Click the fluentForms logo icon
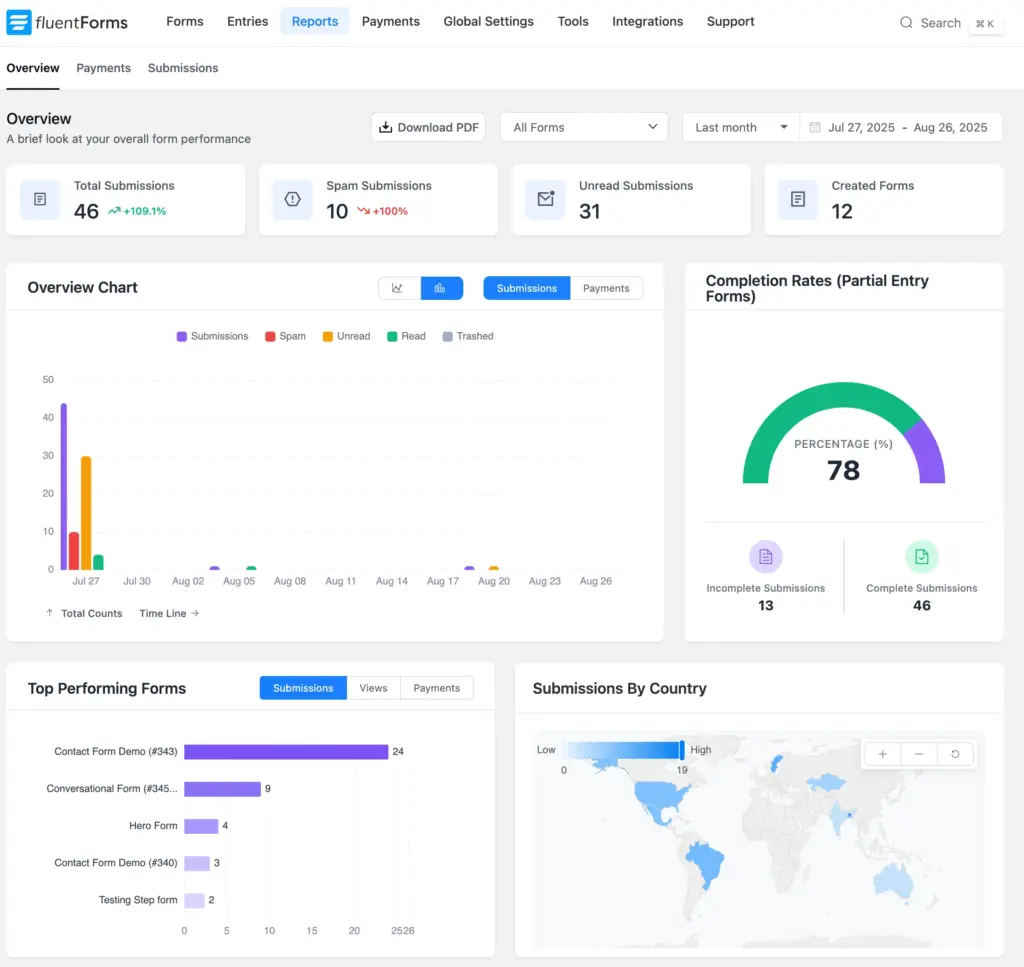The width and height of the screenshot is (1024, 967). click(19, 22)
